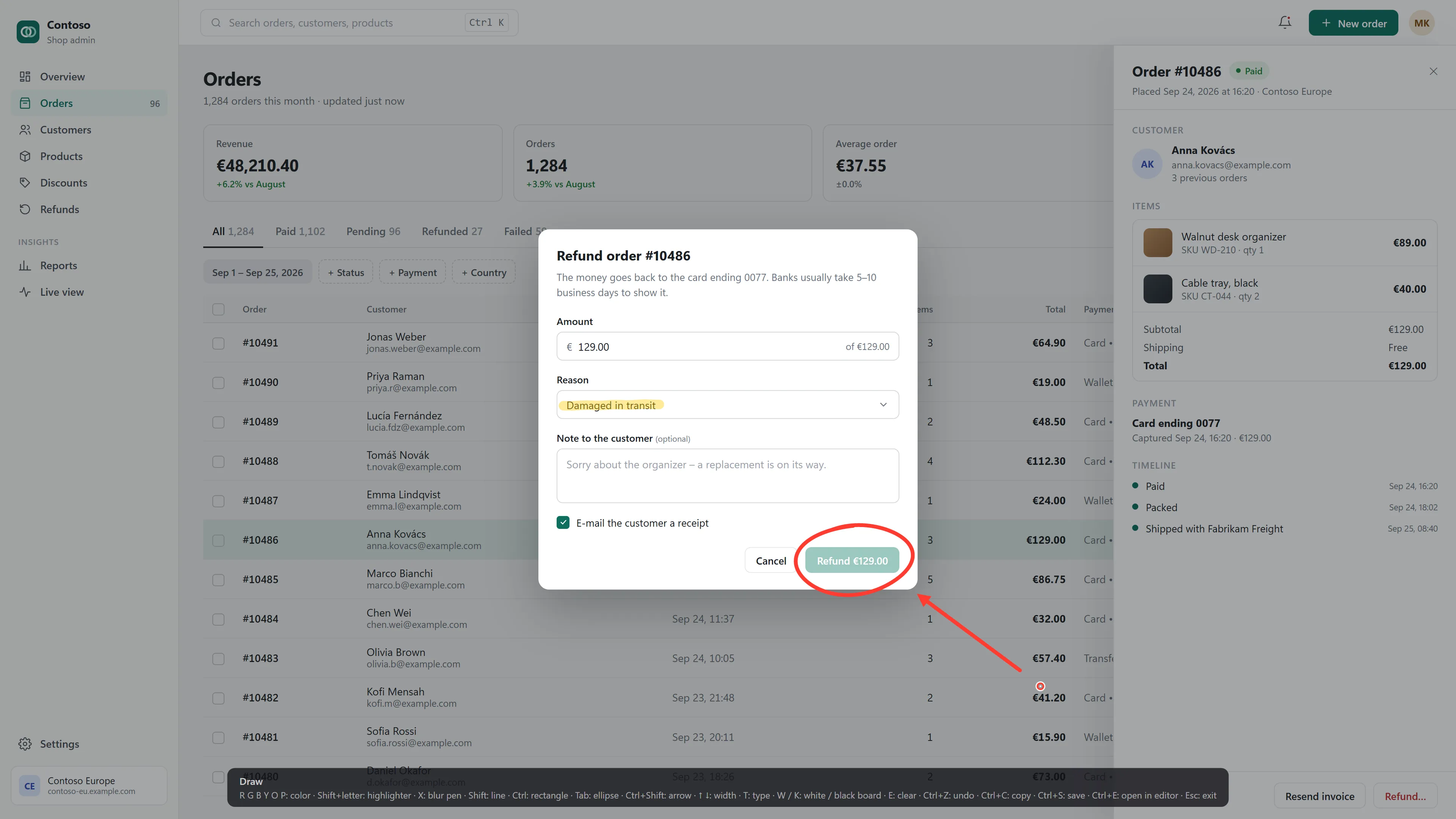This screenshot has height=819, width=1456.
Task: Click the Discounts tag icon
Action: 25,182
